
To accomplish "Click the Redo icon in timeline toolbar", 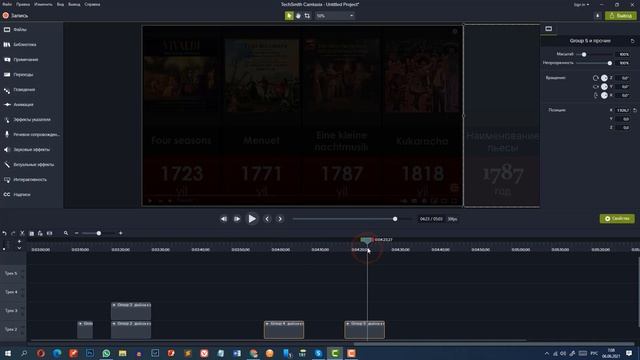I will [13, 233].
